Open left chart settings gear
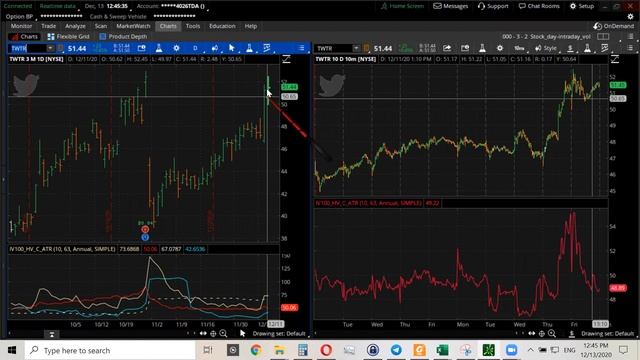The height and width of the screenshot is (360, 640). [x=176, y=48]
